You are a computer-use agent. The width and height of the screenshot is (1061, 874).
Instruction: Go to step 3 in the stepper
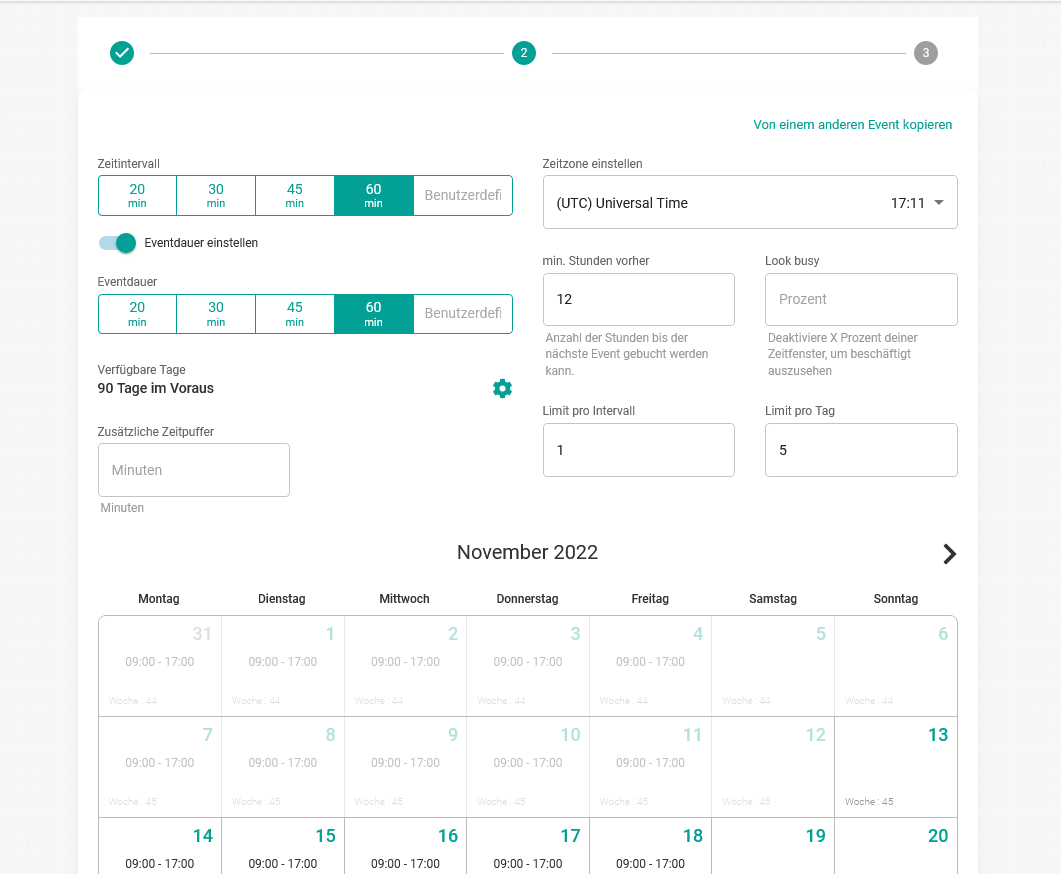pos(926,53)
